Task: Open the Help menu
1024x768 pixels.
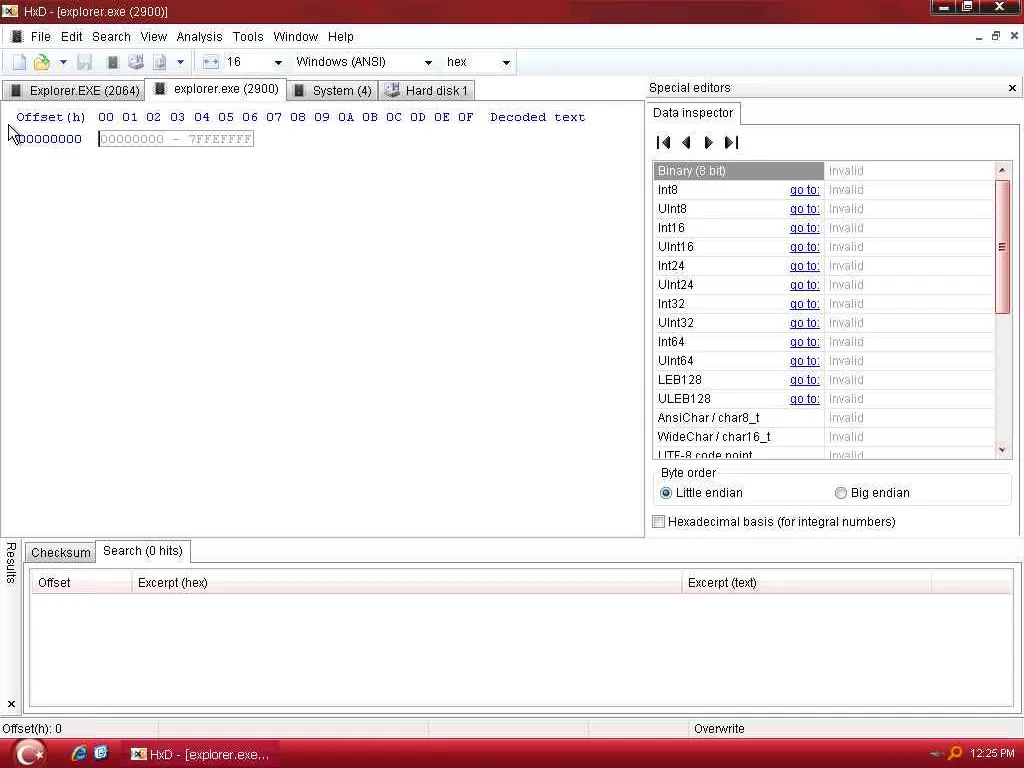Action: click(340, 37)
